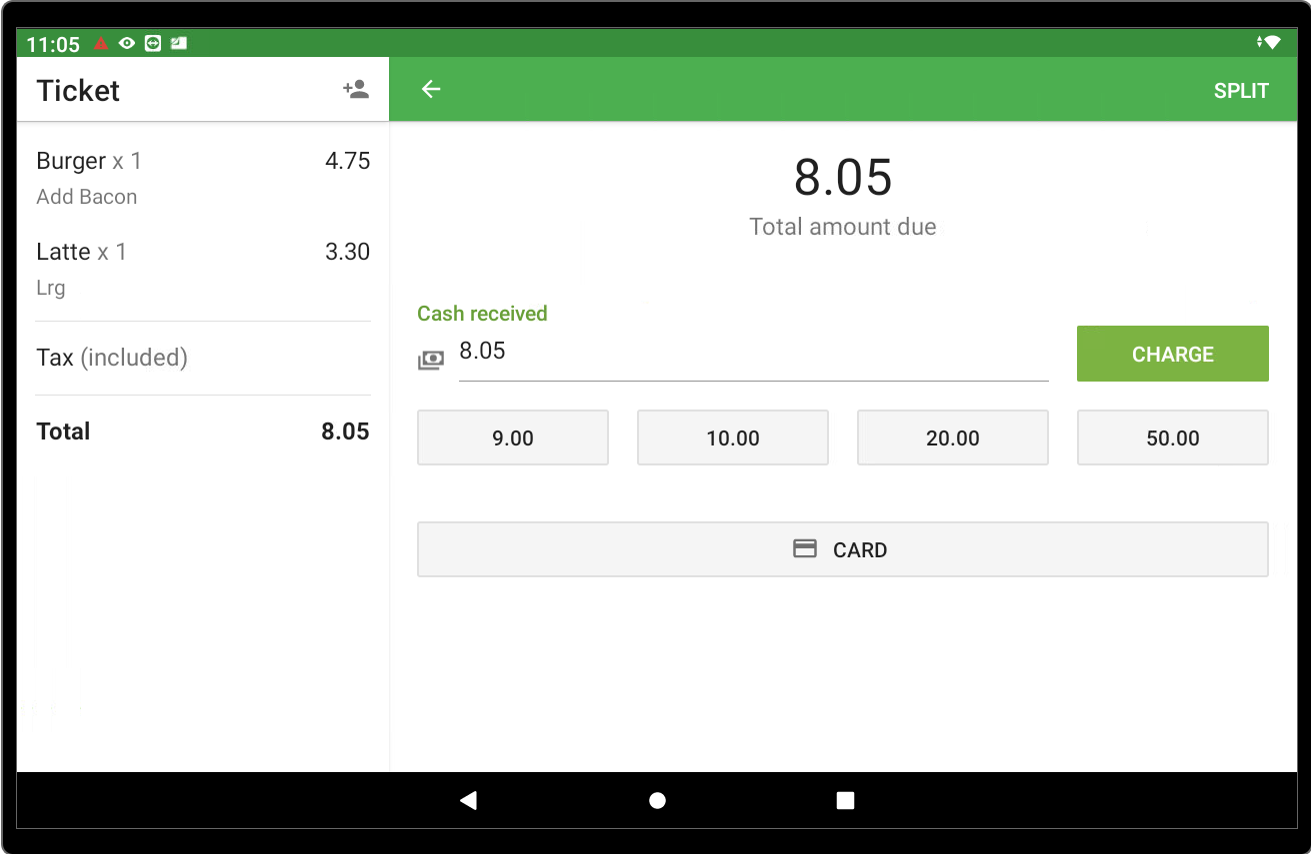This screenshot has width=1311, height=854.
Task: Tap the Ticket header title
Action: (x=78, y=91)
